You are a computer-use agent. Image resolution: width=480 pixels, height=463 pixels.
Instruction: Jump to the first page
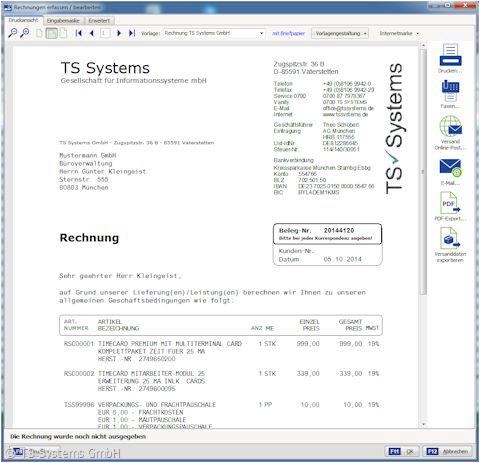(x=79, y=33)
